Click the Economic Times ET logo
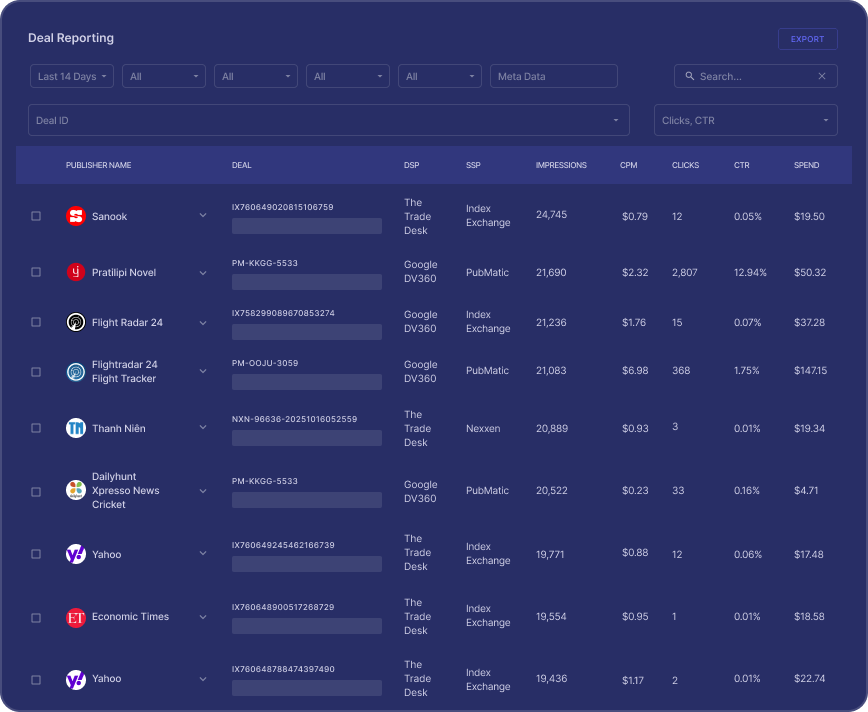 (x=75, y=617)
